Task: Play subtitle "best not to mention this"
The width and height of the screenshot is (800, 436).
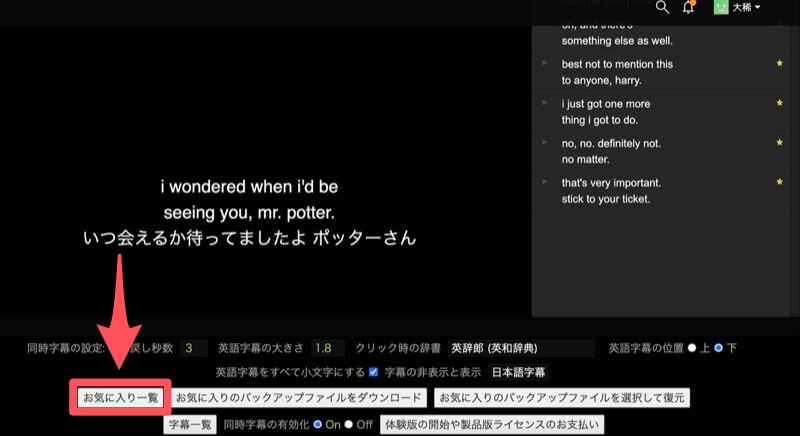Action: [545, 64]
